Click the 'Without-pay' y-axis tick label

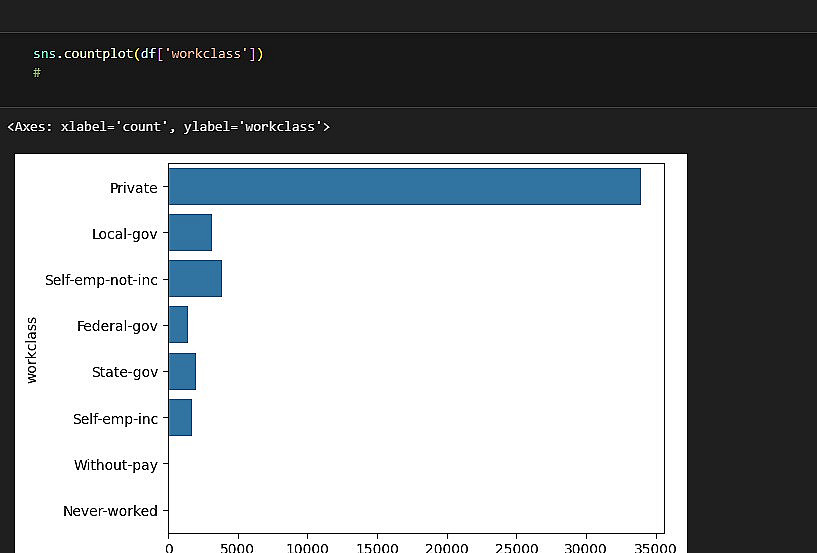pos(116,465)
